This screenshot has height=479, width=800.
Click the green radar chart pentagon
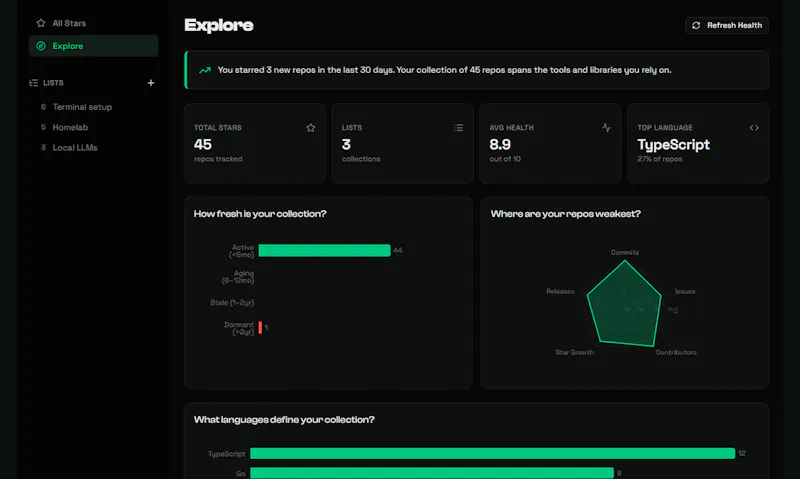tap(624, 306)
